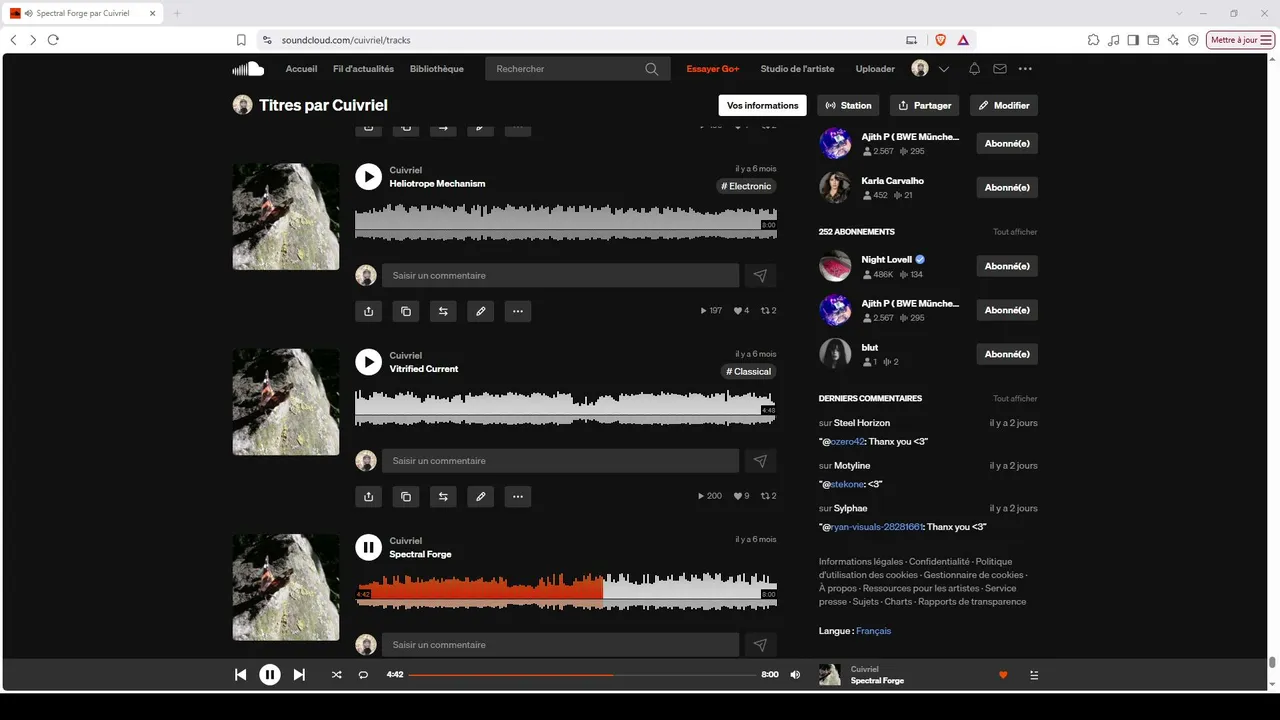Click the Modifier button
Screen dimensions: 1280x720
pyautogui.click(x=1004, y=105)
